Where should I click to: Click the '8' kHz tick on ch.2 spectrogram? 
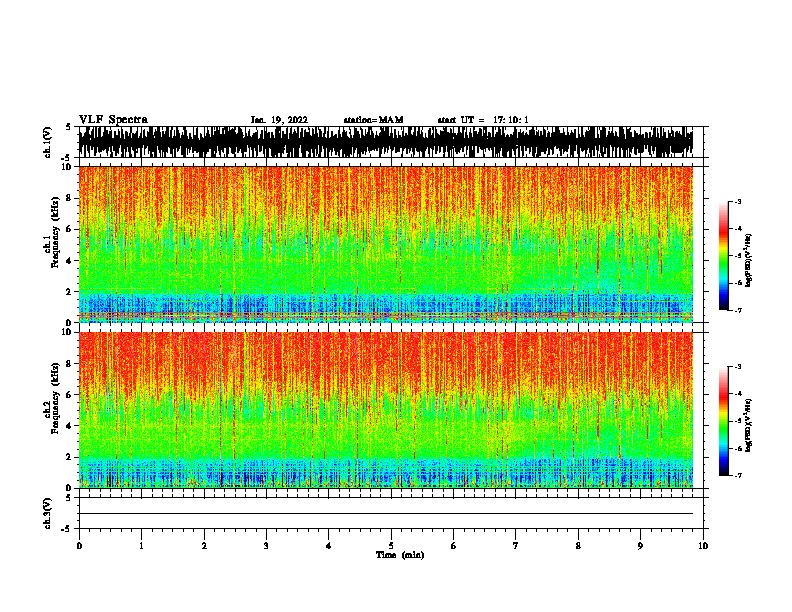[70, 364]
